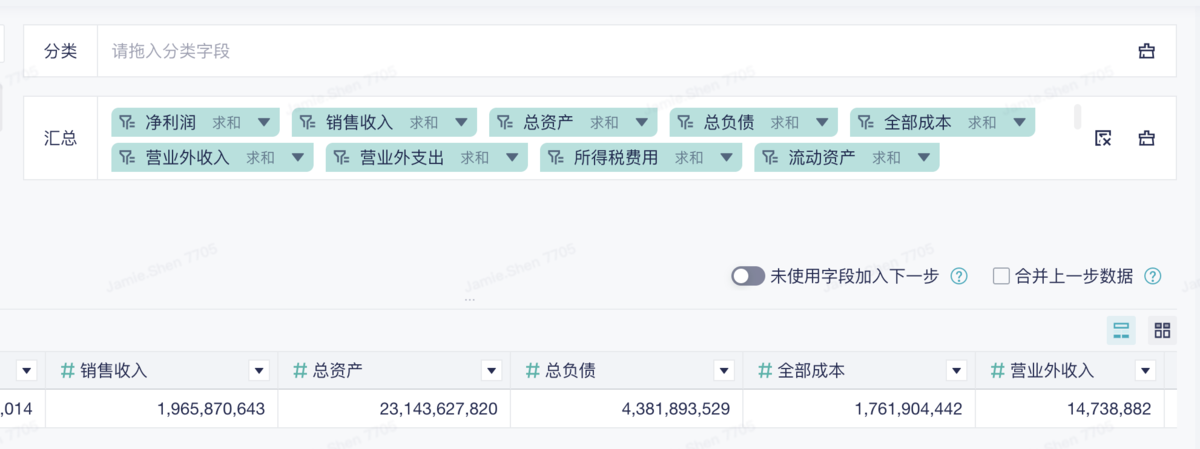The width and height of the screenshot is (1200, 449).
Task: Open the 全部成本 chip aggregation dropdown arrow
Action: pyautogui.click(x=1019, y=123)
